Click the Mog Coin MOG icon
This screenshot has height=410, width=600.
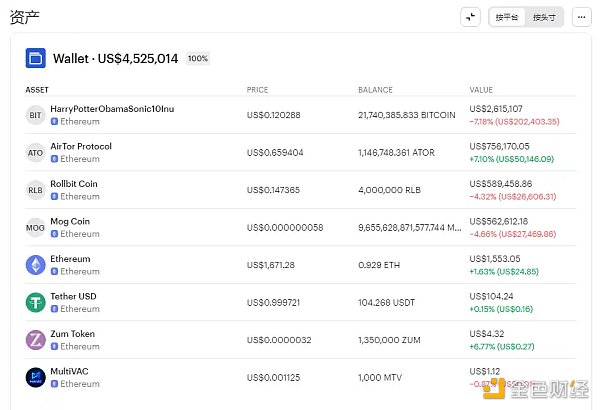coord(36,227)
